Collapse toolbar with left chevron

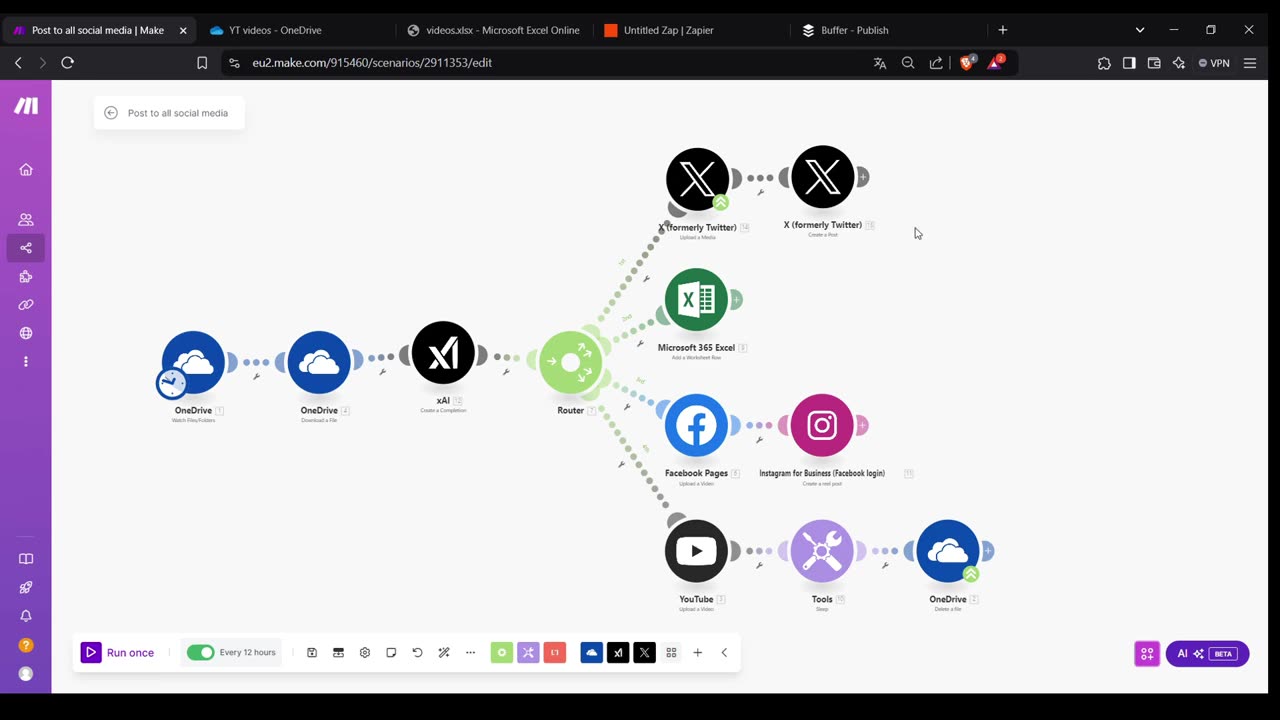coord(724,652)
